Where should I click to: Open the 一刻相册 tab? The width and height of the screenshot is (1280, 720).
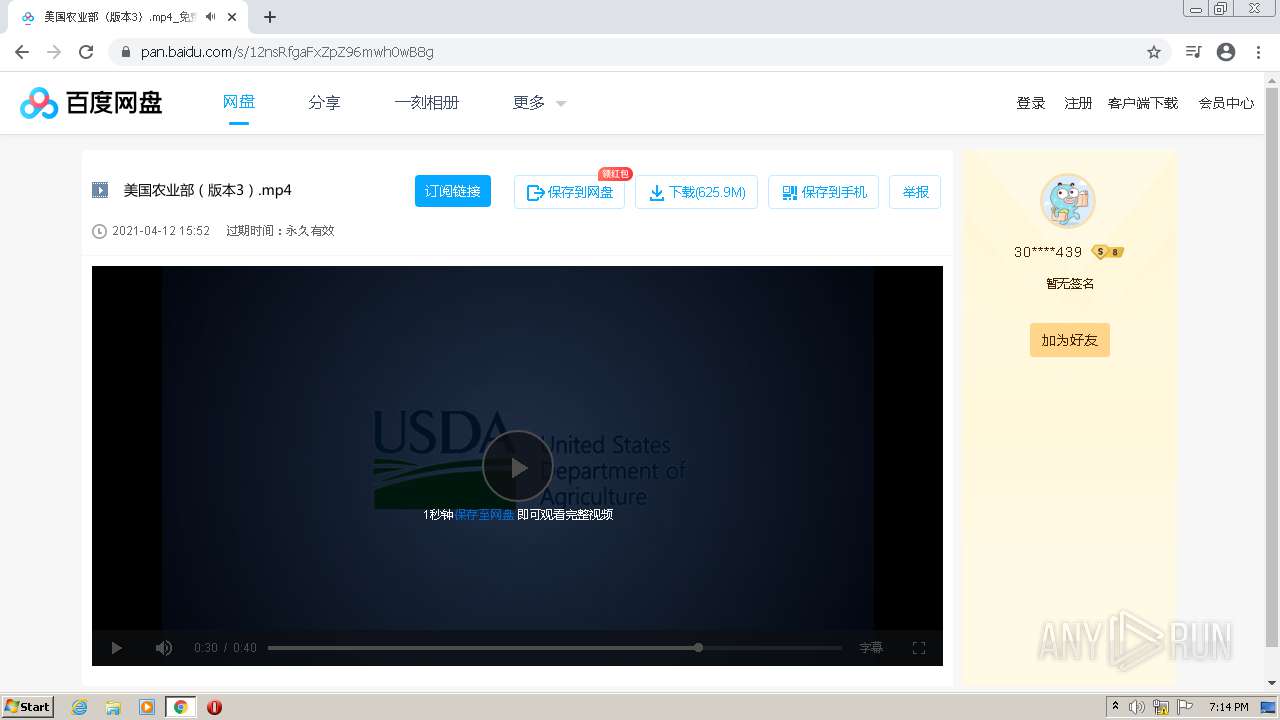[426, 102]
